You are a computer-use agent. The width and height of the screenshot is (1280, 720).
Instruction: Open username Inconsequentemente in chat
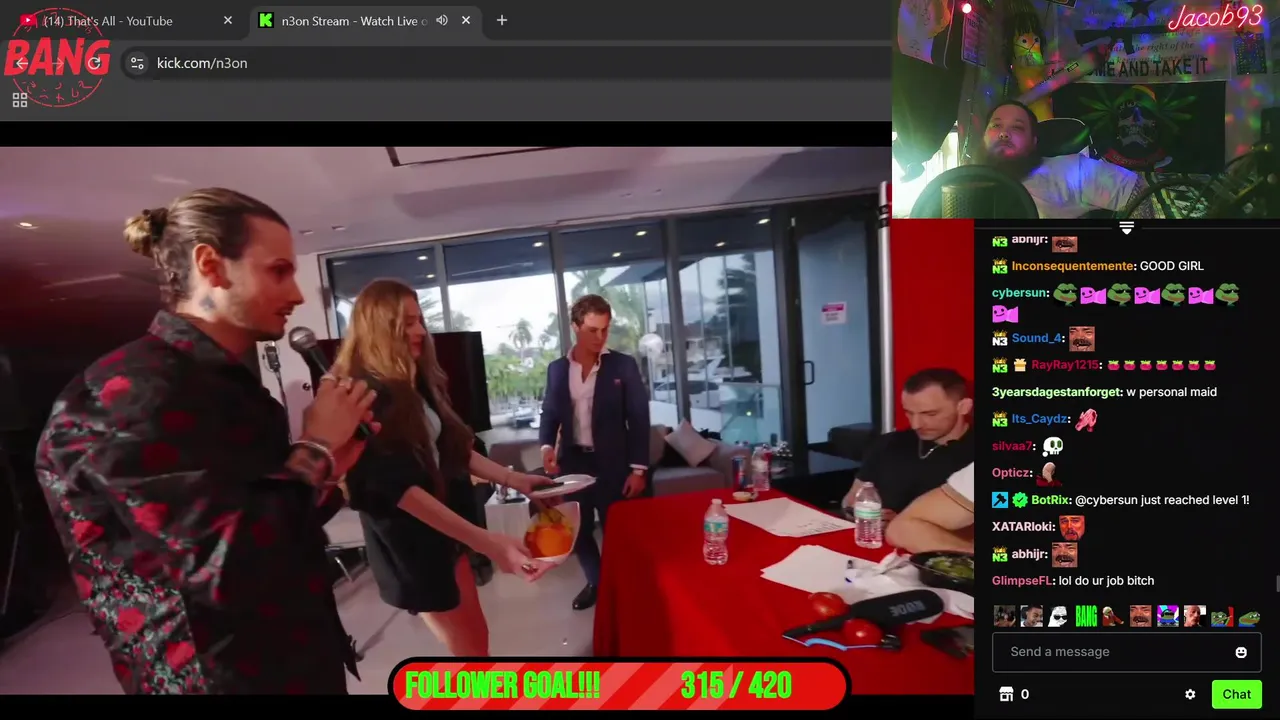pyautogui.click(x=1073, y=266)
